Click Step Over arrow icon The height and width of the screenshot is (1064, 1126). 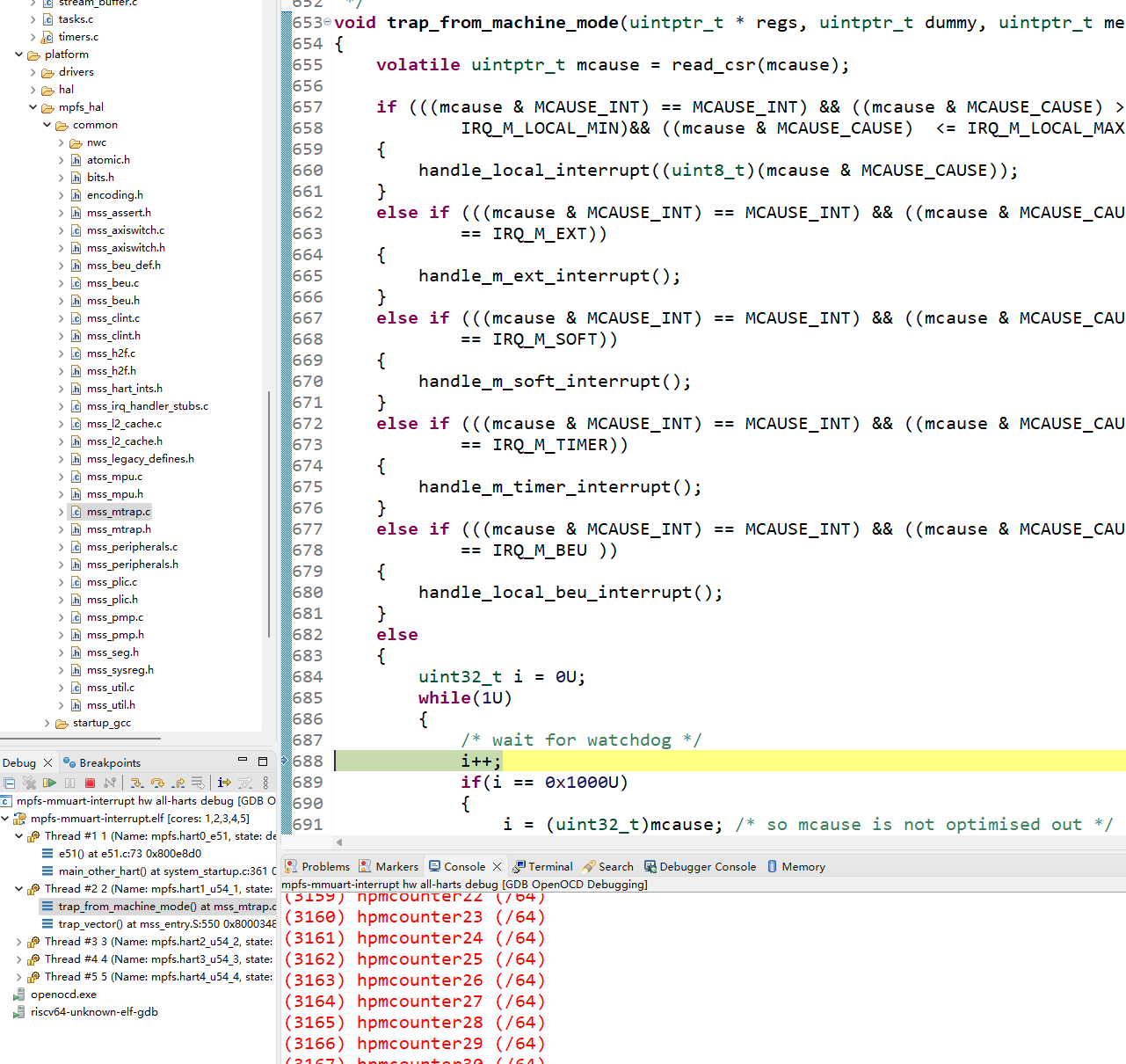click(x=157, y=783)
